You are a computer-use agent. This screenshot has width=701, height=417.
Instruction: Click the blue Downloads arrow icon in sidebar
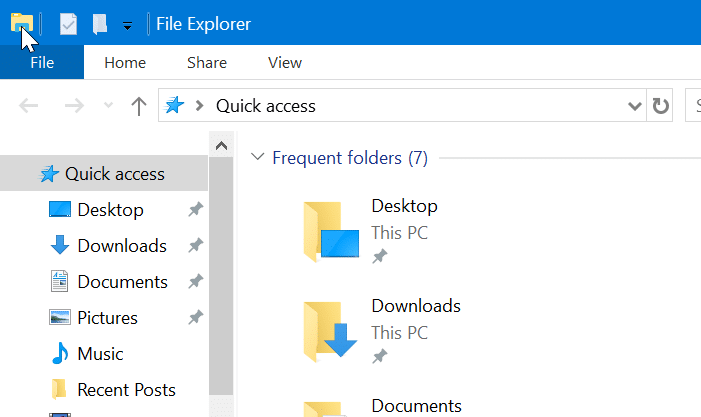[x=60, y=245]
